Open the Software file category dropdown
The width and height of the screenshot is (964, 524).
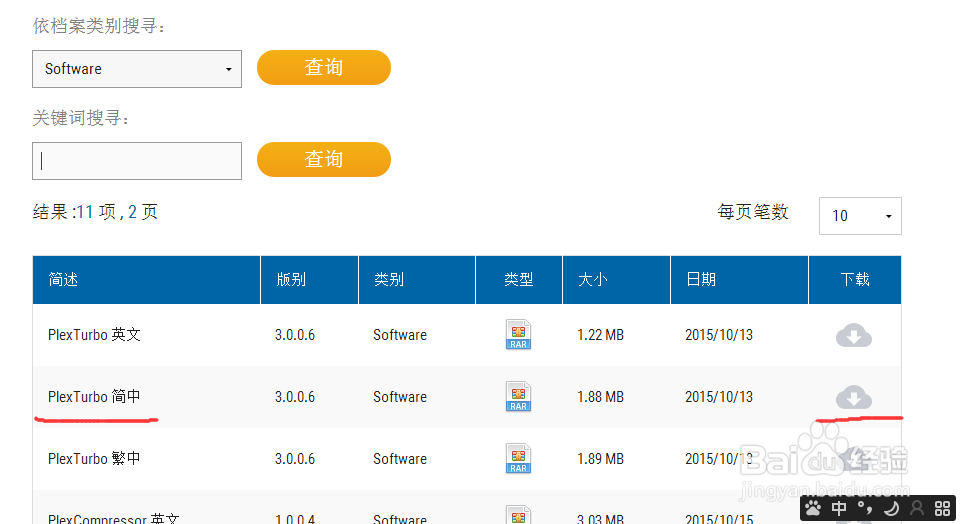(137, 69)
